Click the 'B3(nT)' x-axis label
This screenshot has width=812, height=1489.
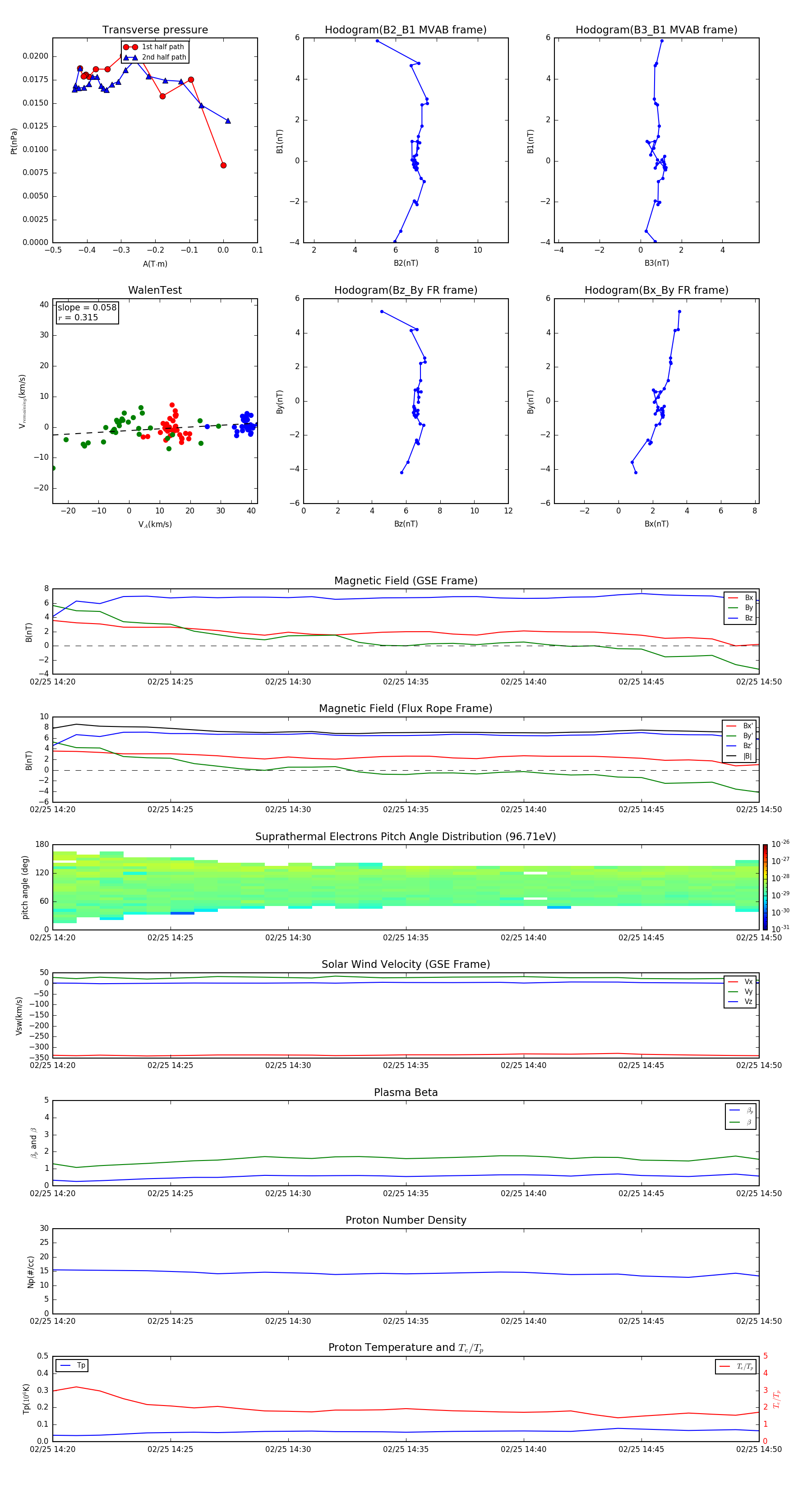pos(656,263)
